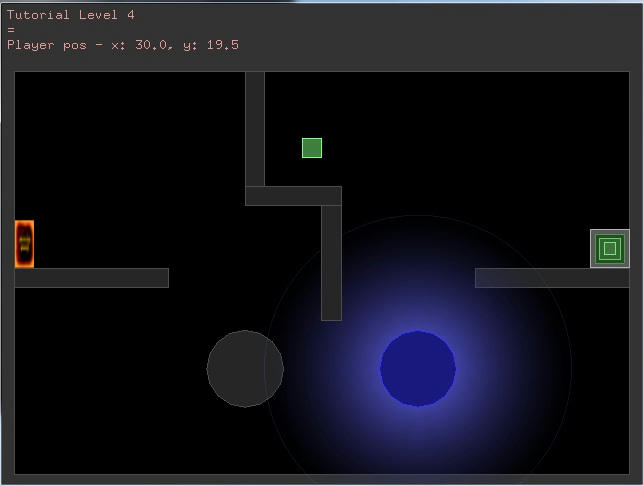Click the dark grey circle obstacle

(245, 369)
